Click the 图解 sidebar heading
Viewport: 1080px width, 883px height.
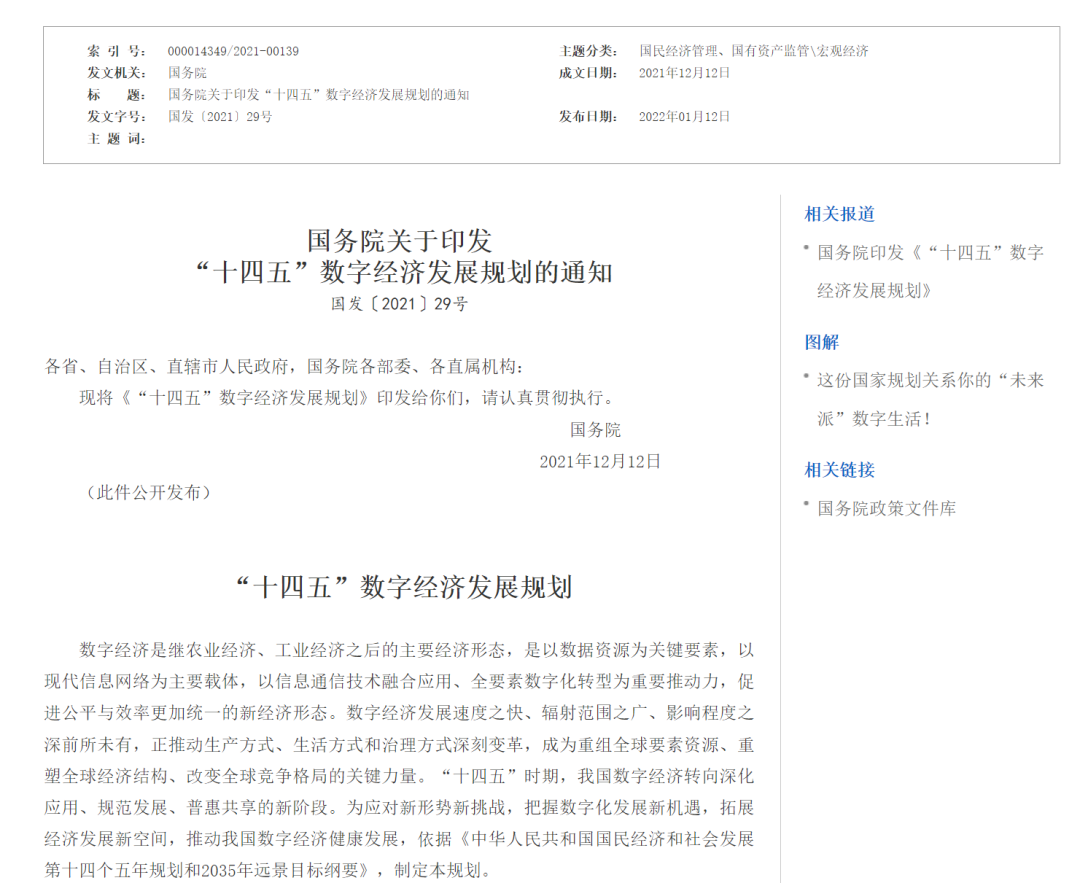(822, 342)
